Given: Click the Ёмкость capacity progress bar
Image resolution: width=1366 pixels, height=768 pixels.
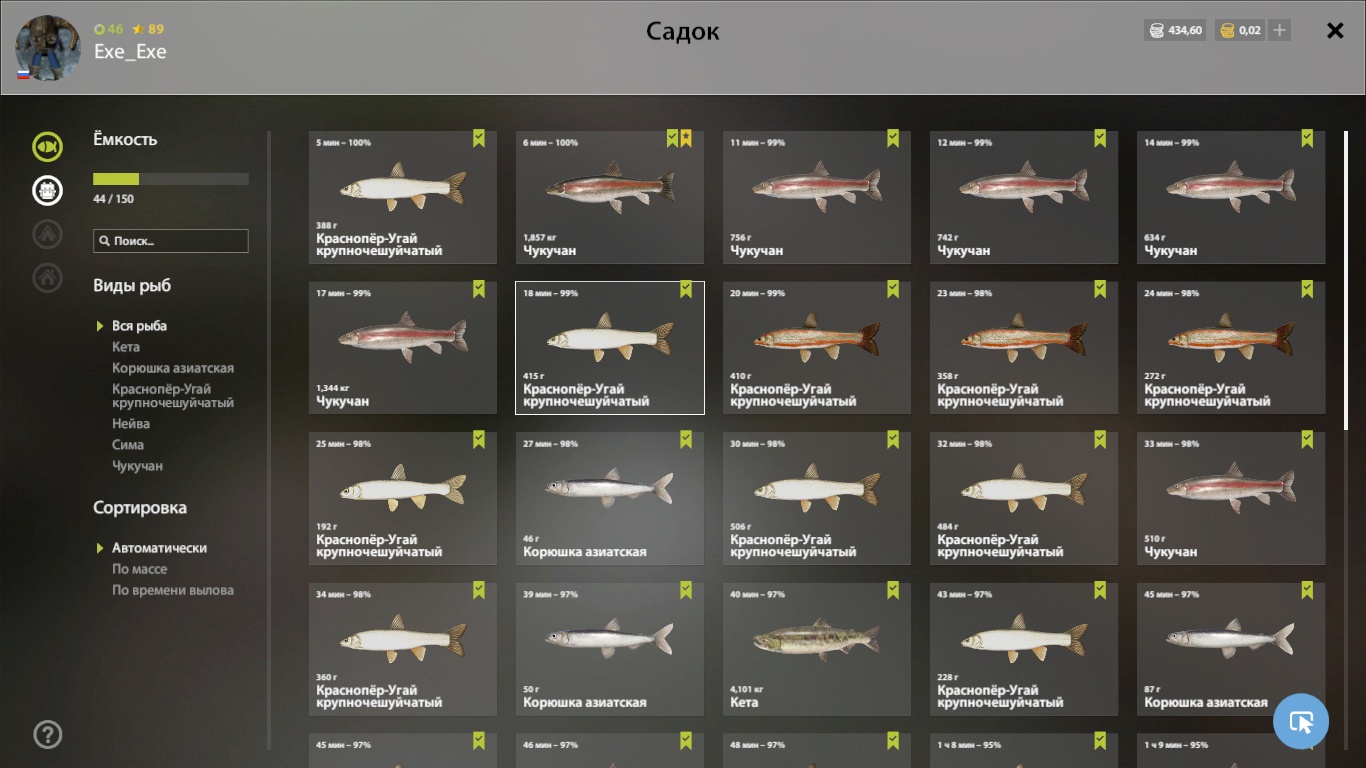Looking at the screenshot, I should 171,179.
